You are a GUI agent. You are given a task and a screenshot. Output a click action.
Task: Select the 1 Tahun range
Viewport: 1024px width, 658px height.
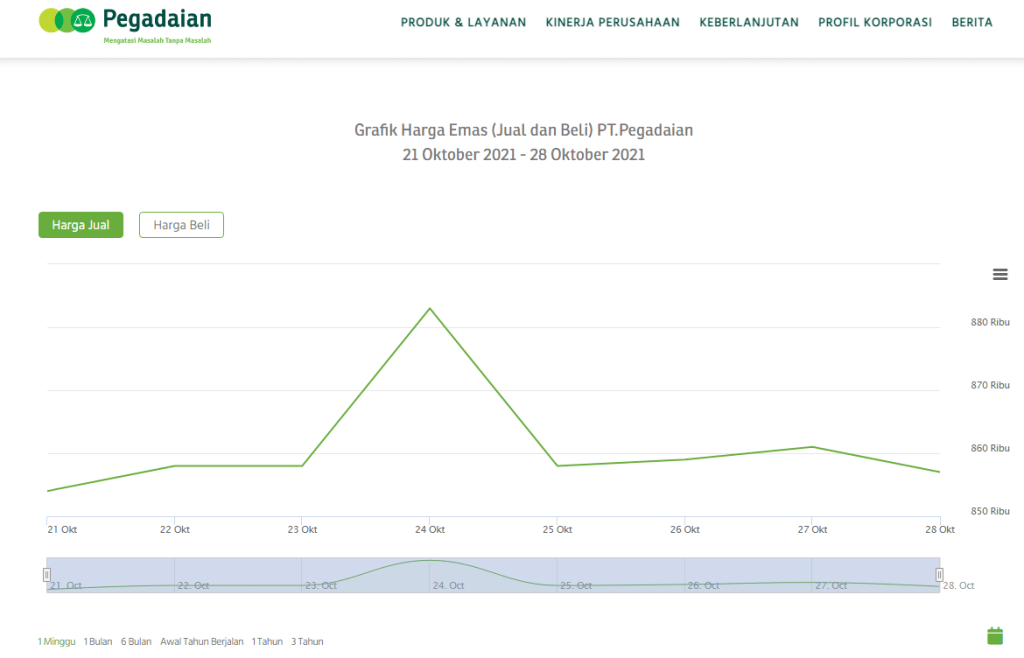point(267,642)
